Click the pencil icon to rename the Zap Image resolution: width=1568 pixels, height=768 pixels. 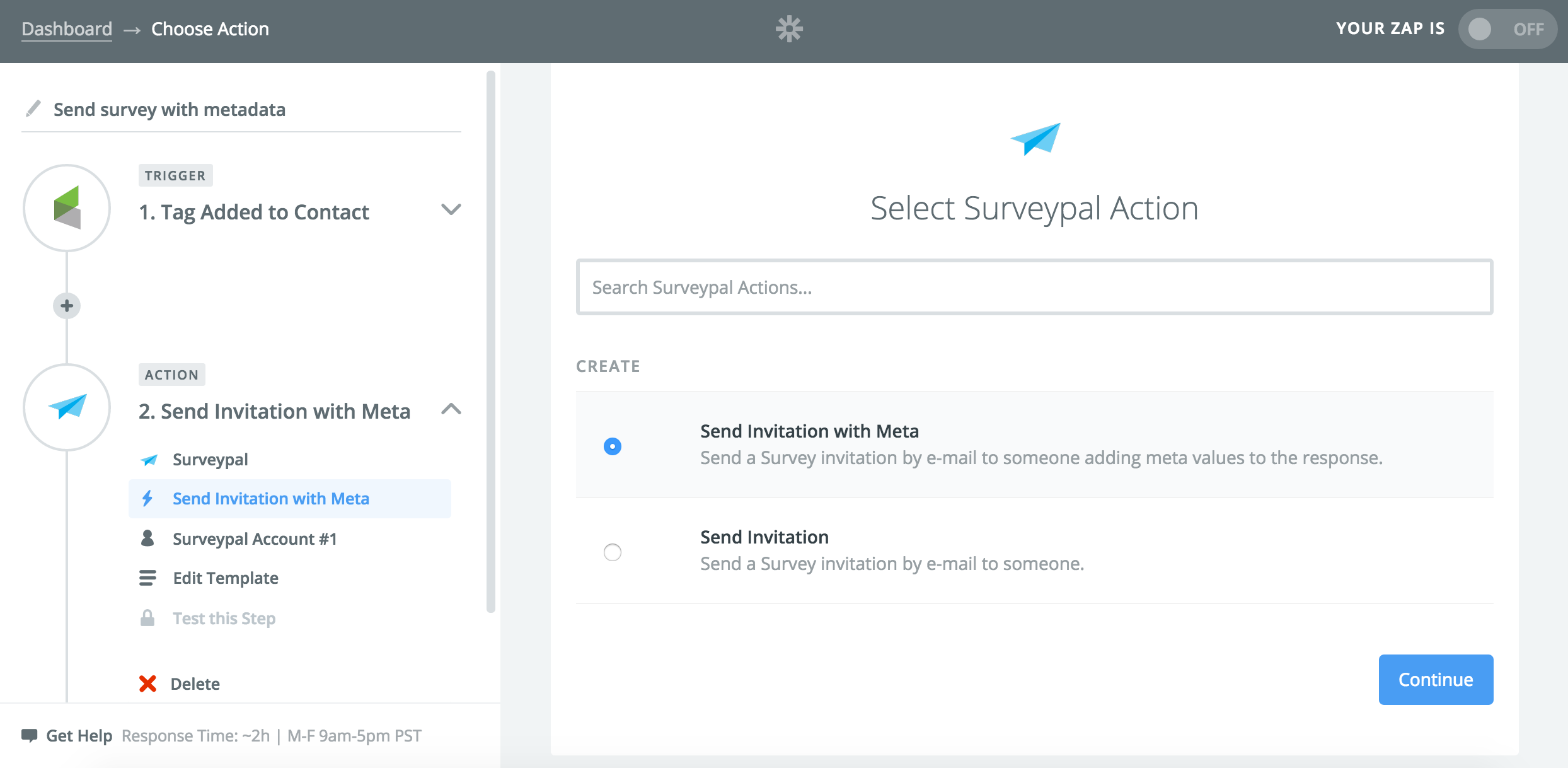(33, 108)
